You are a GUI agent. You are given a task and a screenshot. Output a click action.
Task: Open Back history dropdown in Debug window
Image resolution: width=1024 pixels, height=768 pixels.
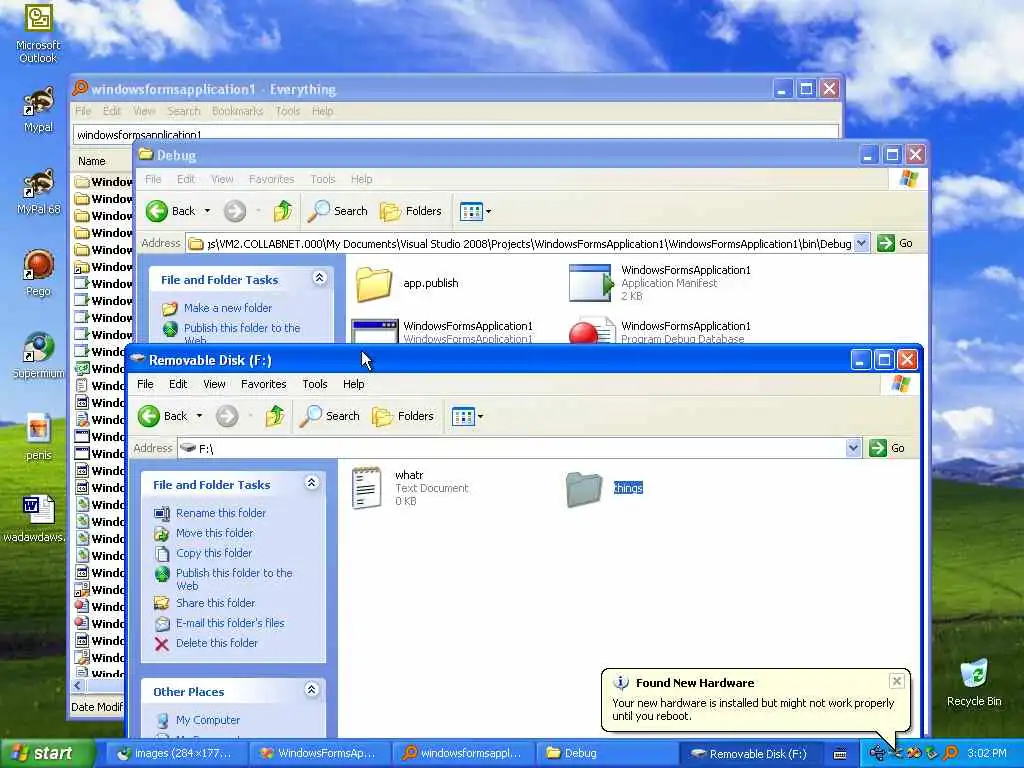tap(207, 211)
